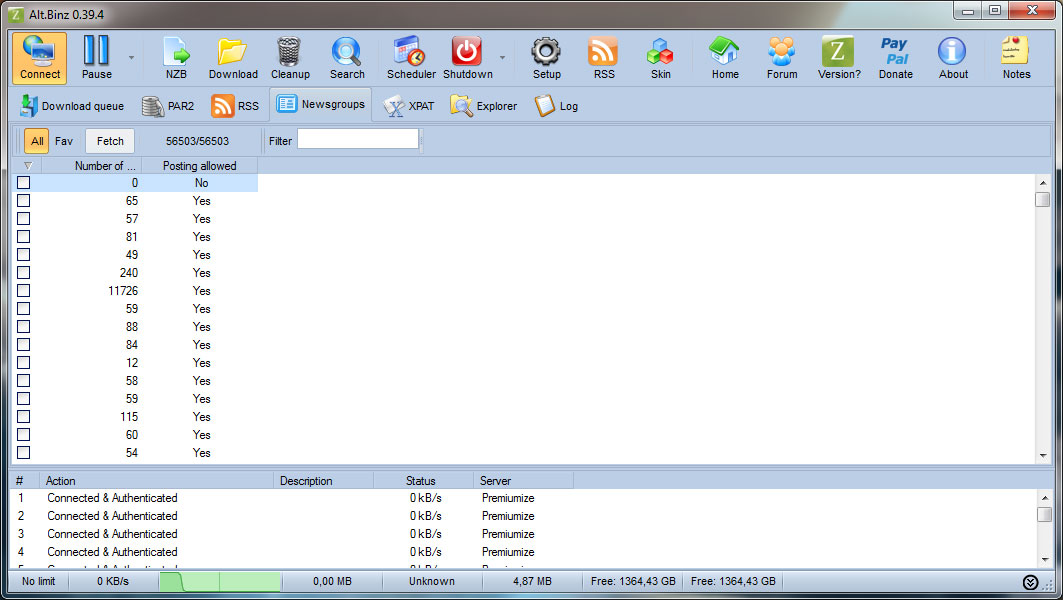1063x600 pixels.
Task: Open the Shutdown dropdown arrow
Action: pyautogui.click(x=502, y=58)
